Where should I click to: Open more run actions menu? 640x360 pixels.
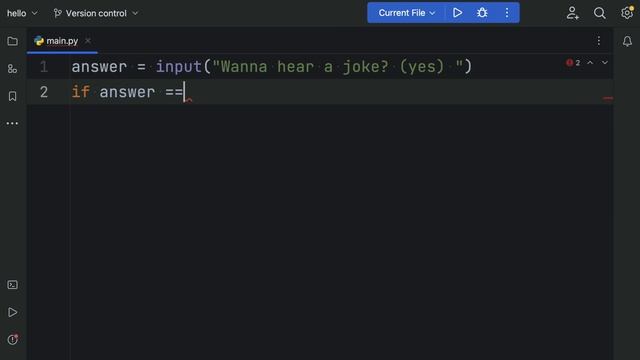pos(507,13)
